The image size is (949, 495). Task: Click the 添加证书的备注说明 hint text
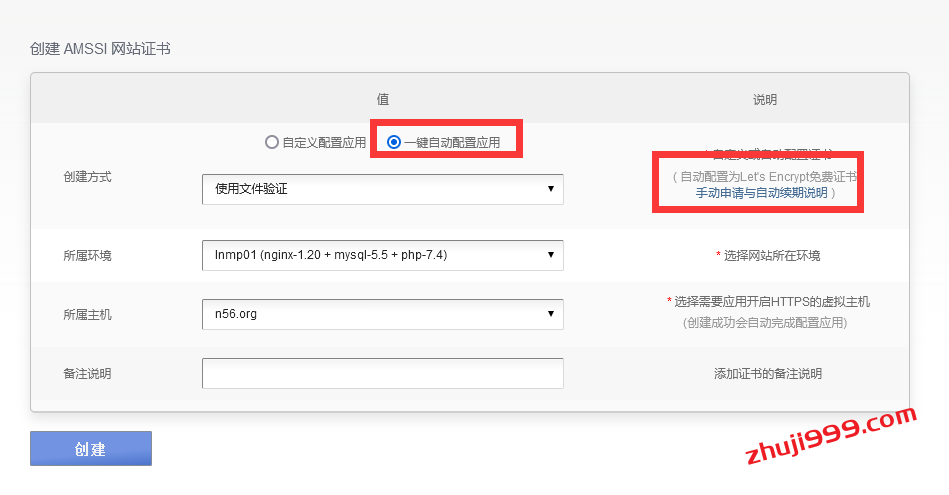tap(767, 373)
